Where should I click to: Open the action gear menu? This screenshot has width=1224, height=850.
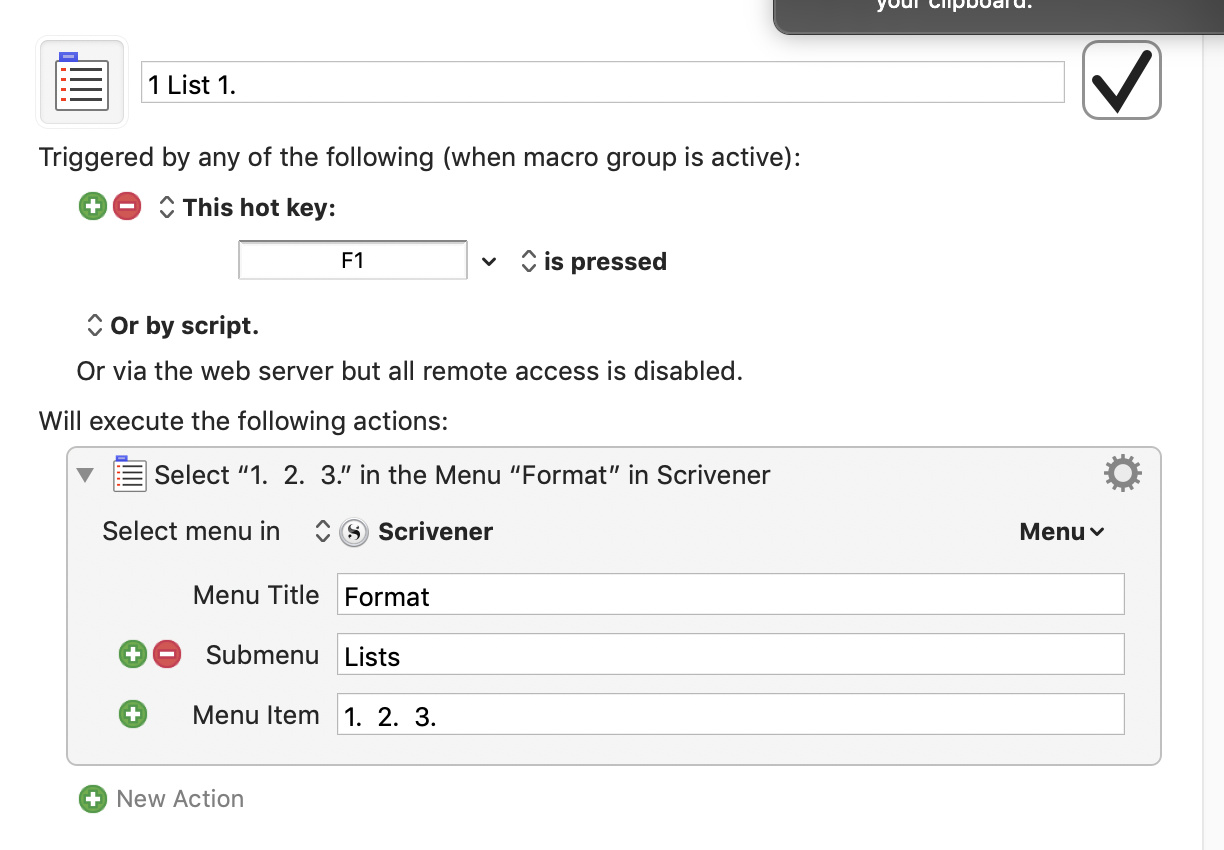click(x=1122, y=473)
